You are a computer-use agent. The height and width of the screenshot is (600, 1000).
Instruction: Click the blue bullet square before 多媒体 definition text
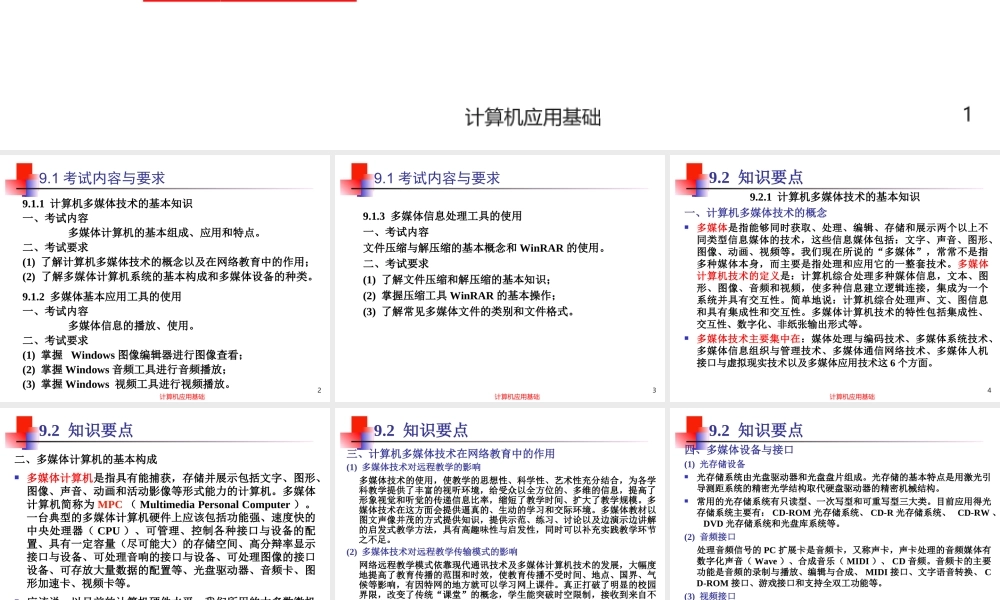pyautogui.click(x=688, y=228)
